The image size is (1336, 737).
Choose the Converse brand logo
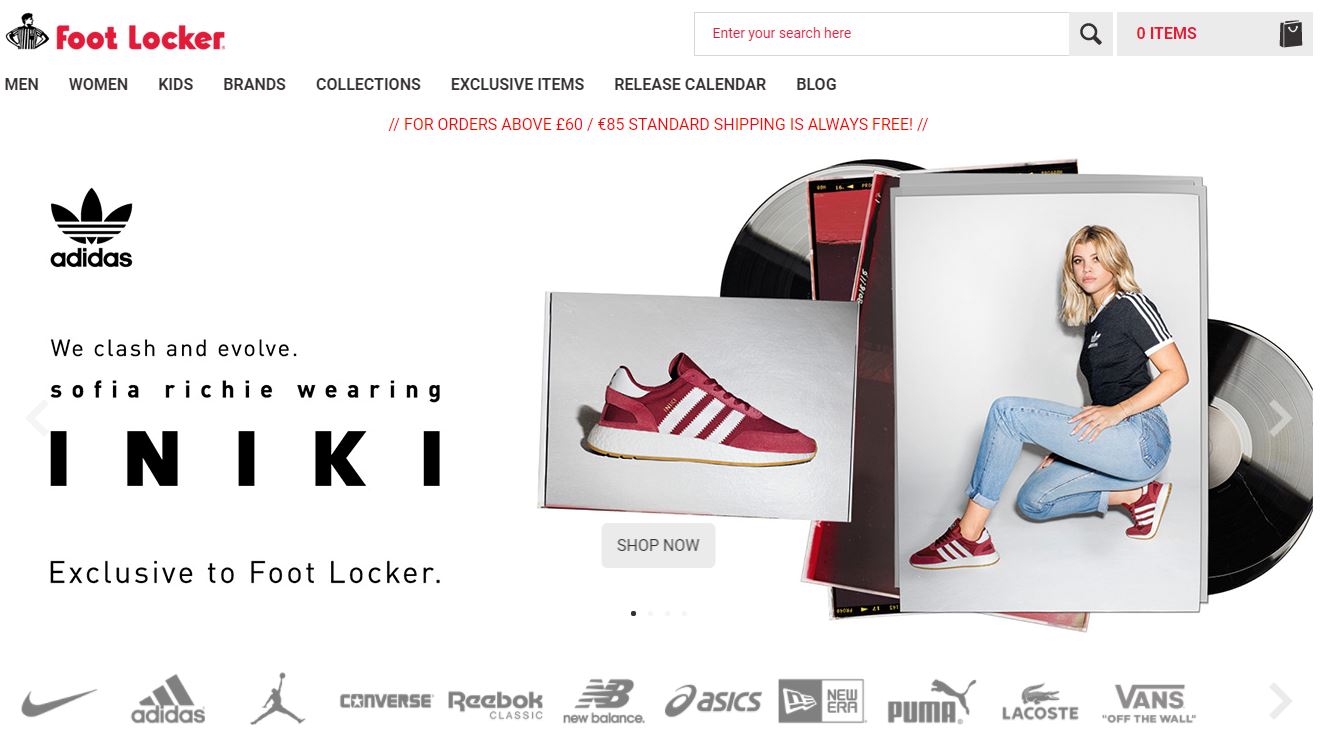point(386,702)
